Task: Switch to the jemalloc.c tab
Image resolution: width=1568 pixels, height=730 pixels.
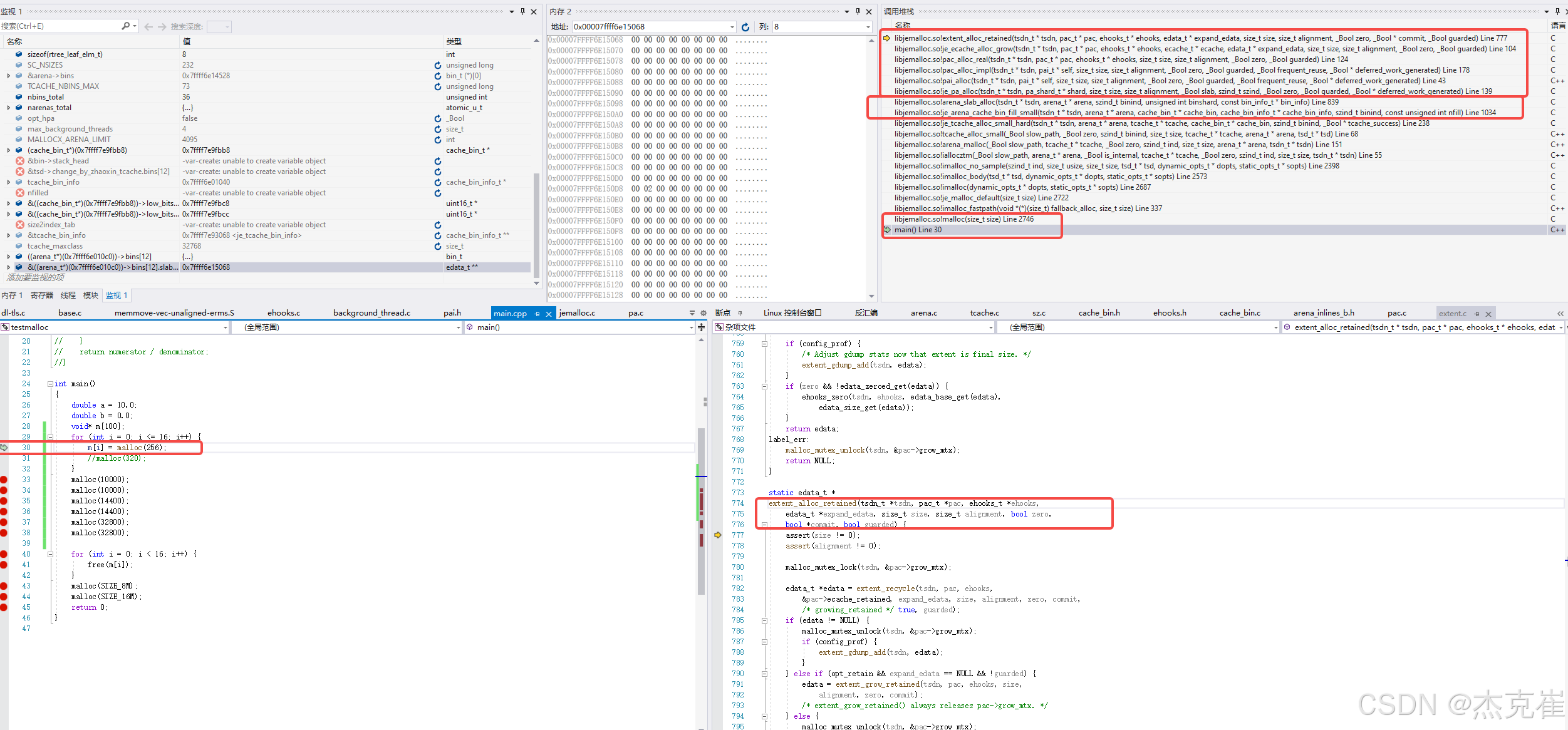Action: (576, 312)
